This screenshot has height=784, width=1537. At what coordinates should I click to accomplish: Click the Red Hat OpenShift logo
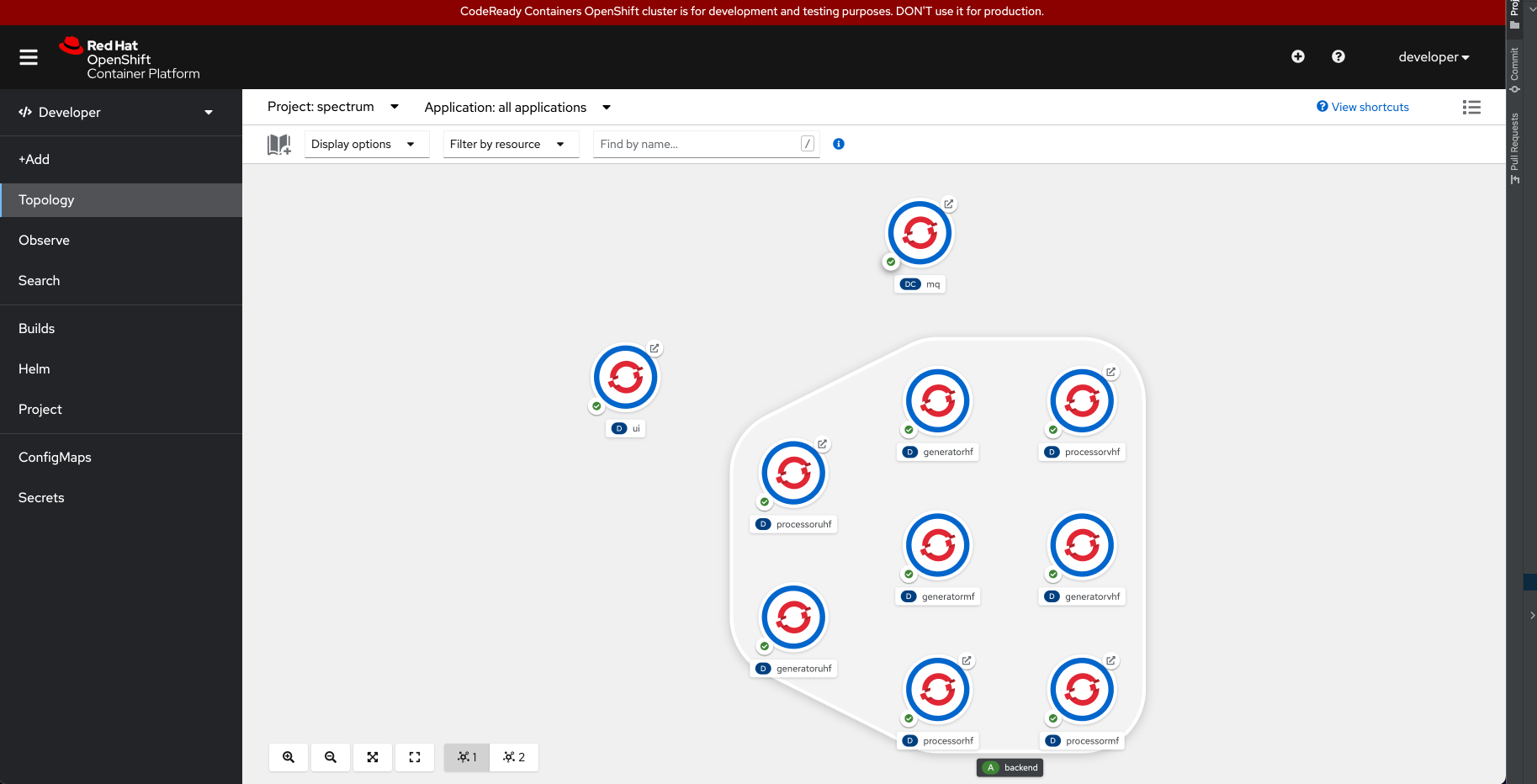tap(130, 58)
